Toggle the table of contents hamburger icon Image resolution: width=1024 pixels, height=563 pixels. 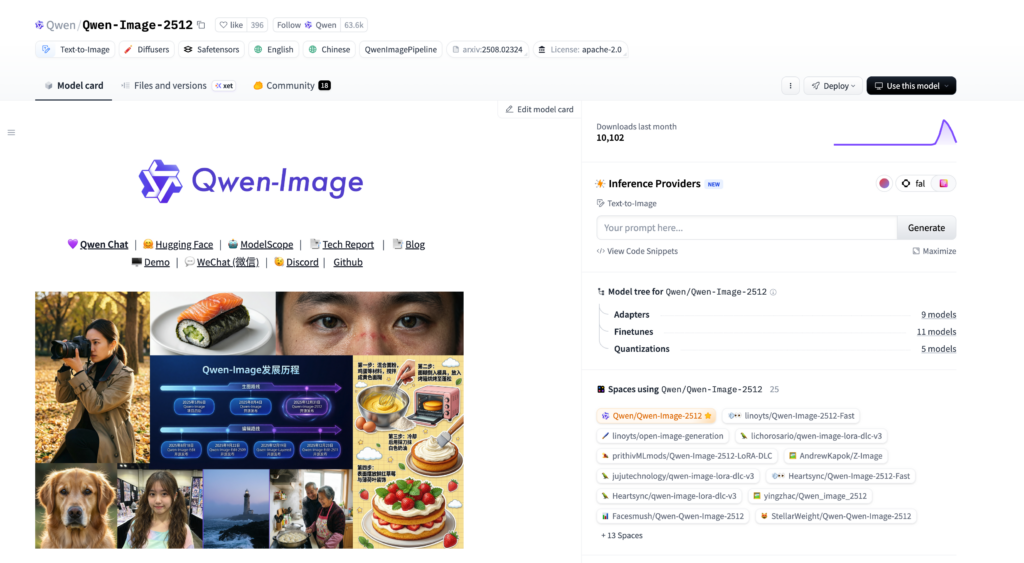click(x=11, y=132)
